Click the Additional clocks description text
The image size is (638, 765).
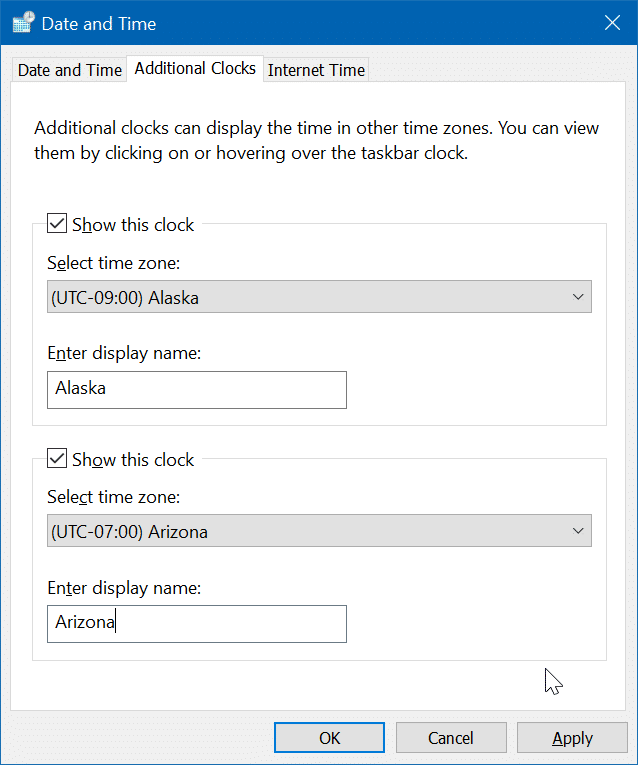point(317,141)
